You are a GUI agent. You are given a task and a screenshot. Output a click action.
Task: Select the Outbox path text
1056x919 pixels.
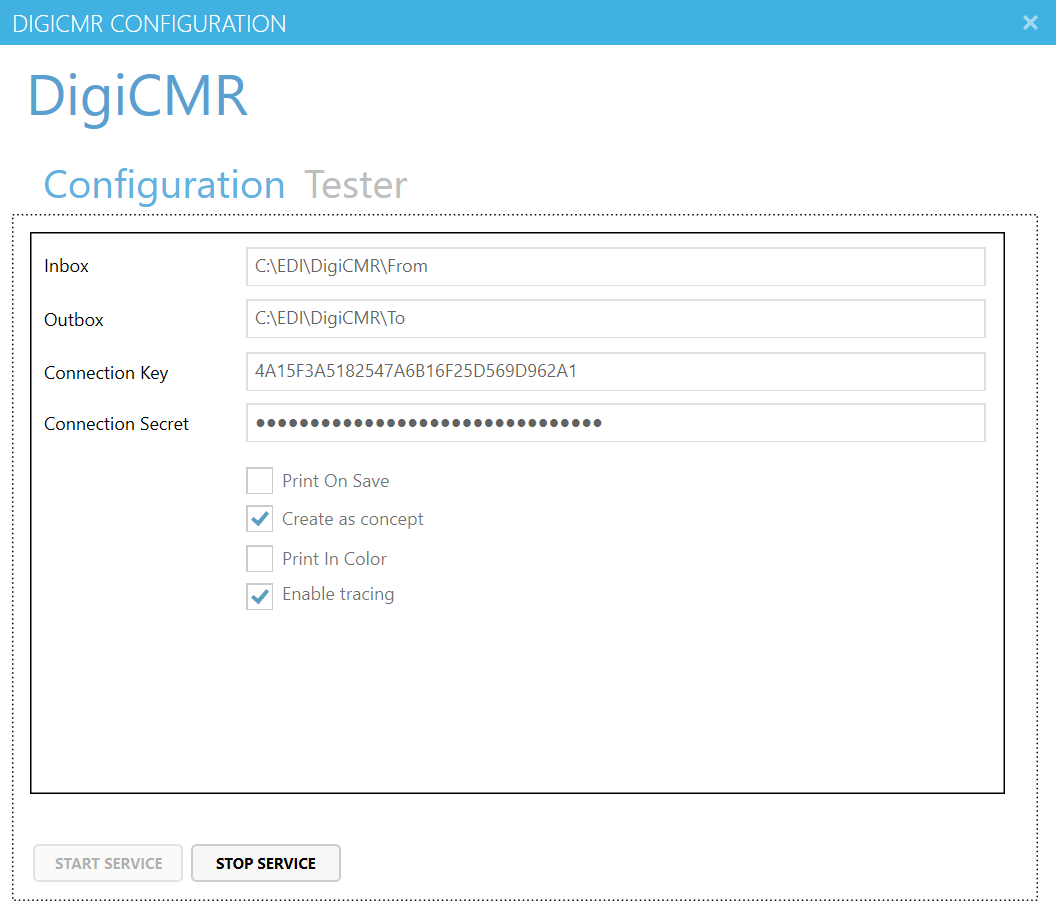(615, 319)
